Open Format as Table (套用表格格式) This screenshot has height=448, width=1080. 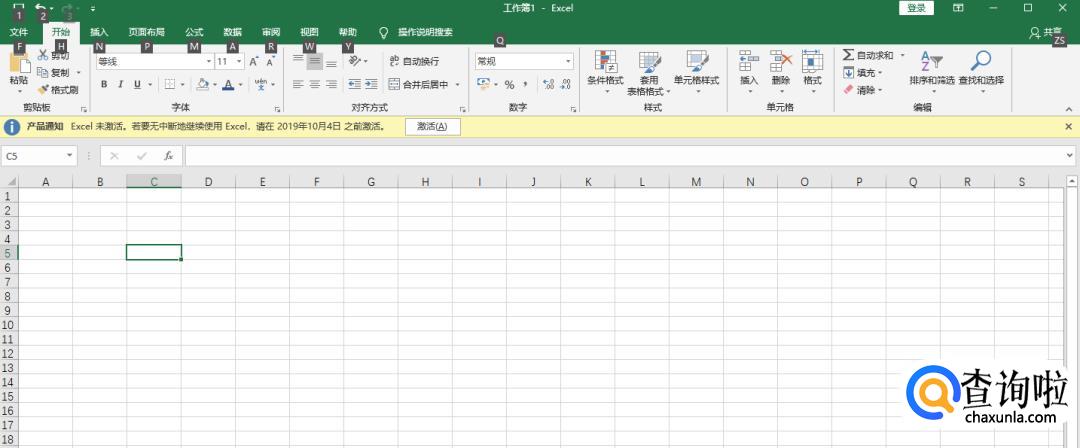649,72
